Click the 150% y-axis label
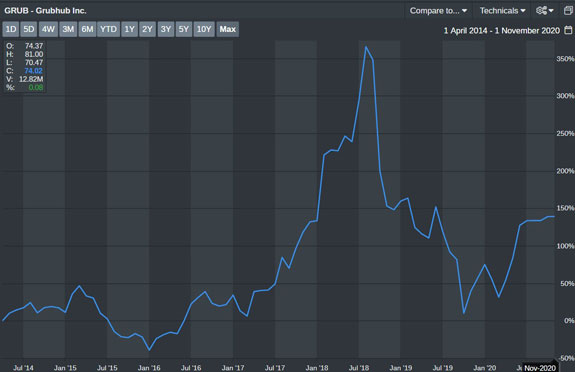The width and height of the screenshot is (575, 372). tap(565, 208)
